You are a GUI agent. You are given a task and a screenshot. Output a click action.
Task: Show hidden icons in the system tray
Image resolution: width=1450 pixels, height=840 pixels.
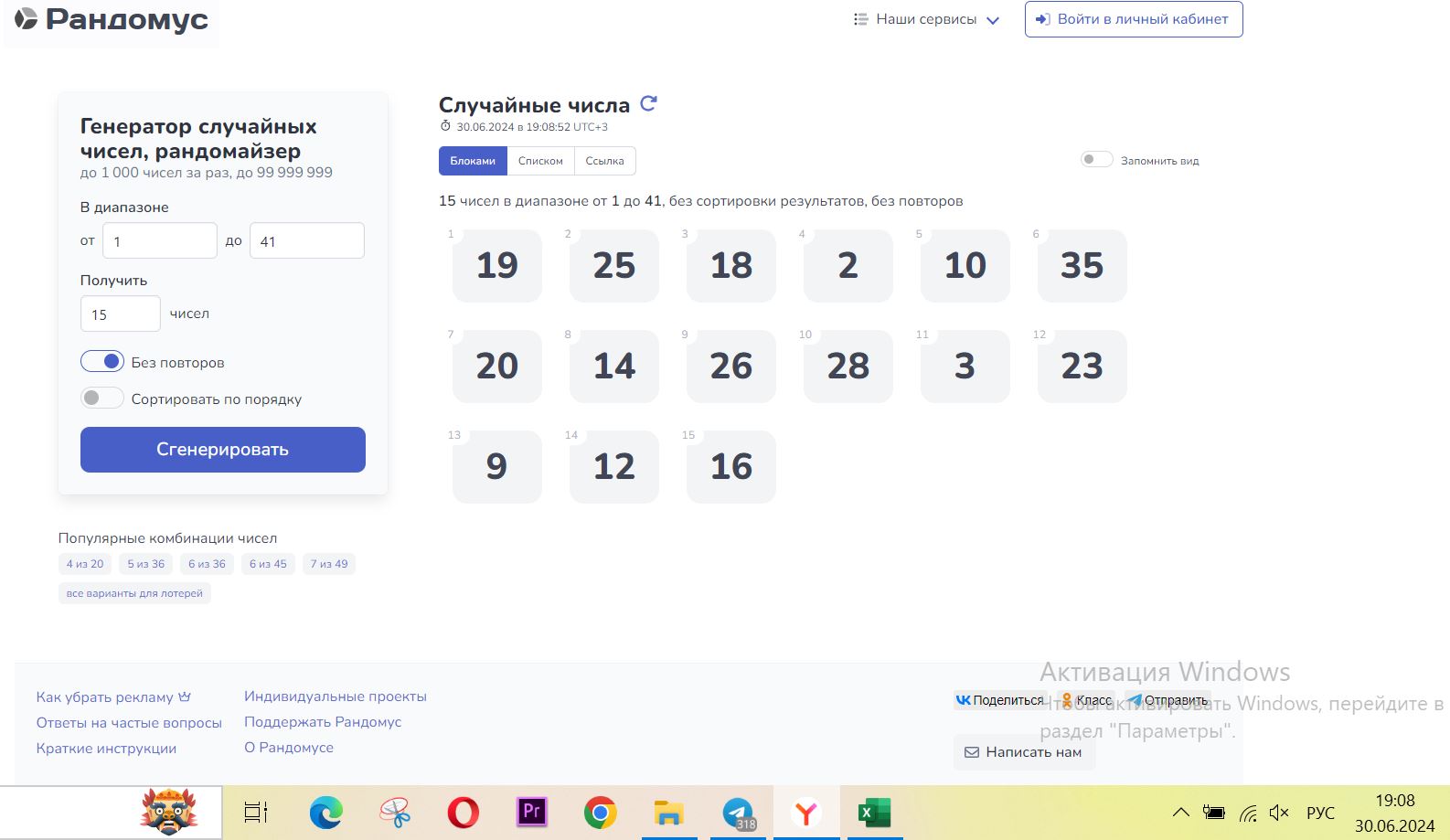click(1181, 812)
